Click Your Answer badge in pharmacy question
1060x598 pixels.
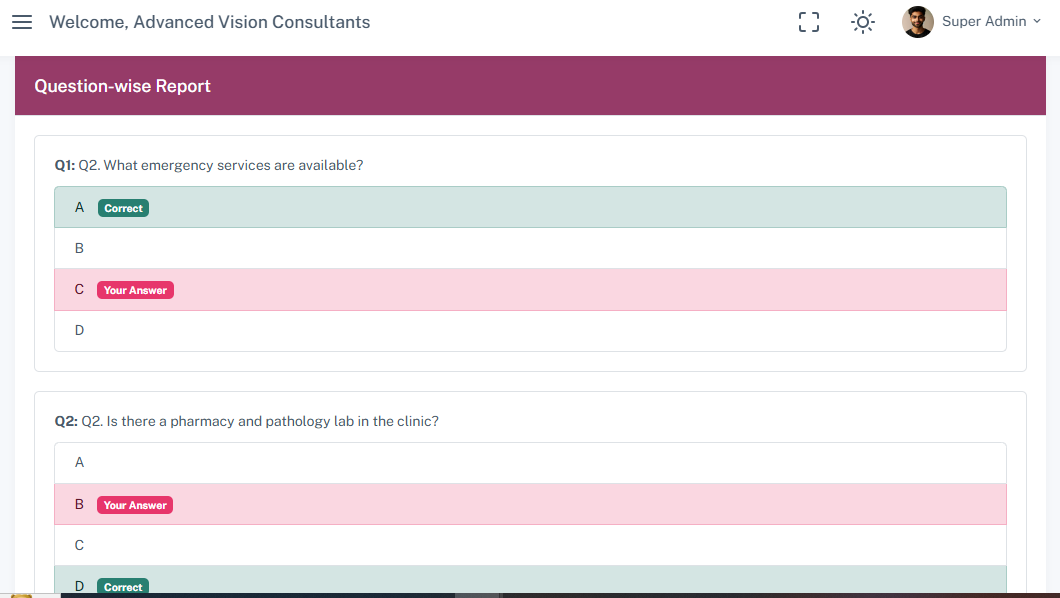pos(135,505)
